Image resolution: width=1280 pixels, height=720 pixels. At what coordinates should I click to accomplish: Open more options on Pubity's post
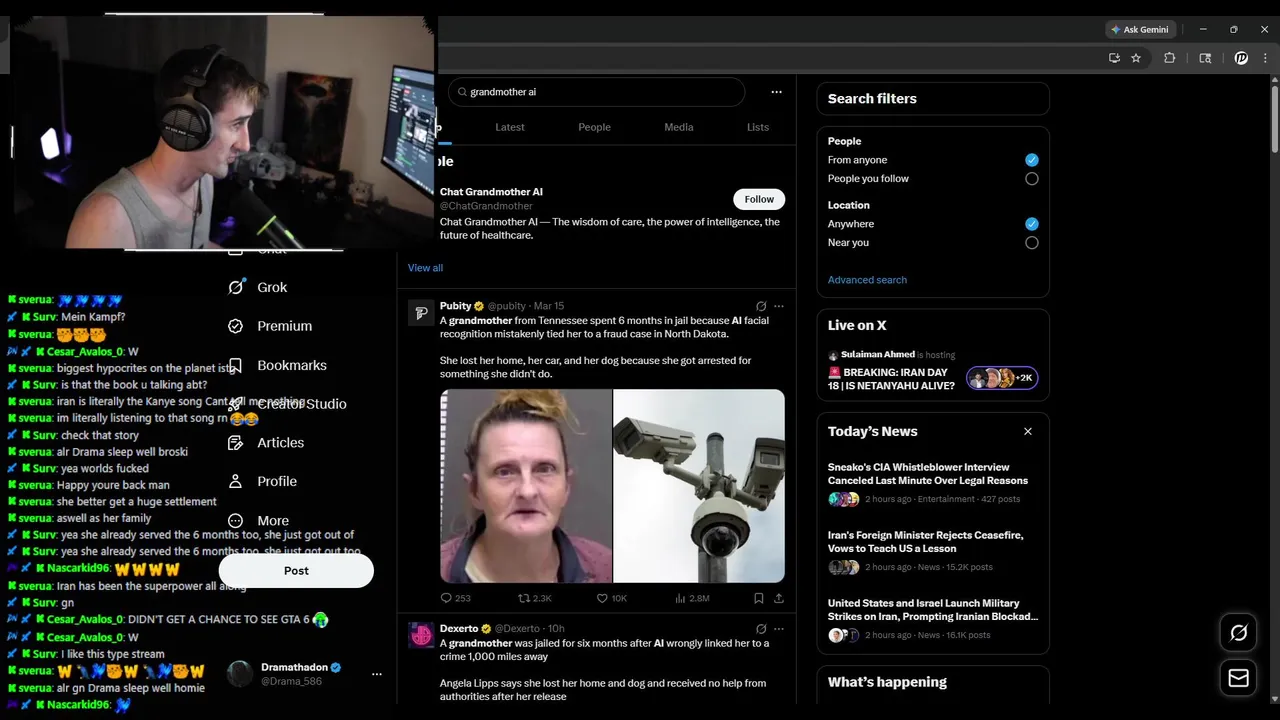pos(779,306)
